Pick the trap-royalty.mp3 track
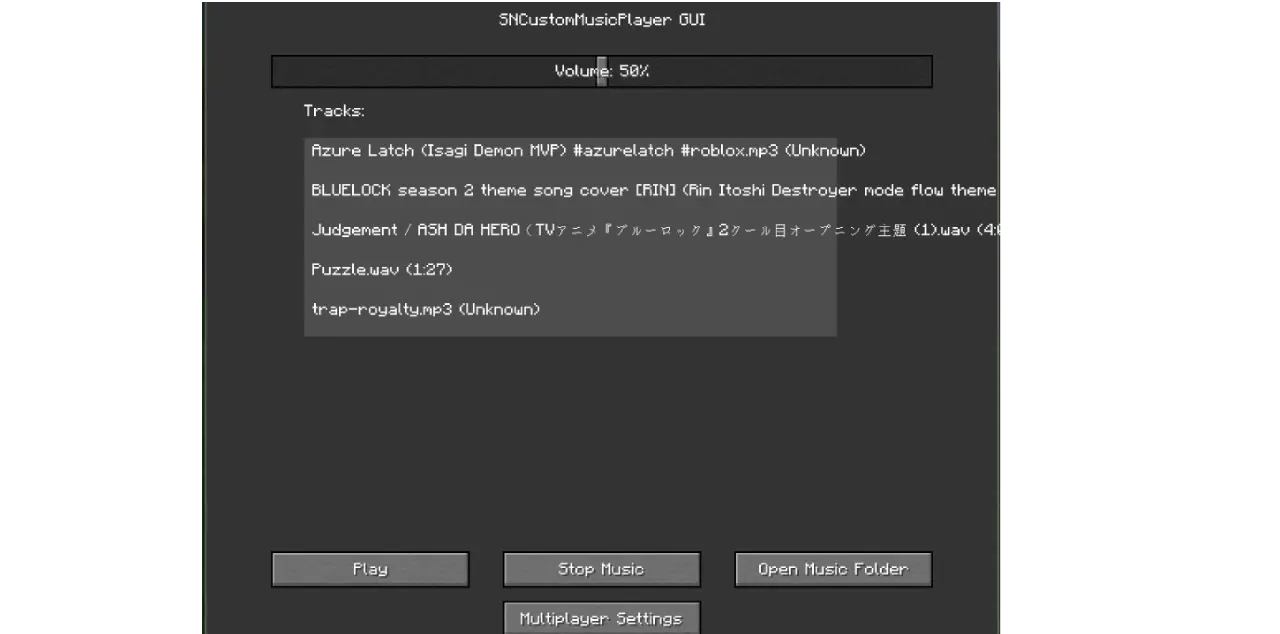The height and width of the screenshot is (634, 1280). pyautogui.click(x=570, y=309)
